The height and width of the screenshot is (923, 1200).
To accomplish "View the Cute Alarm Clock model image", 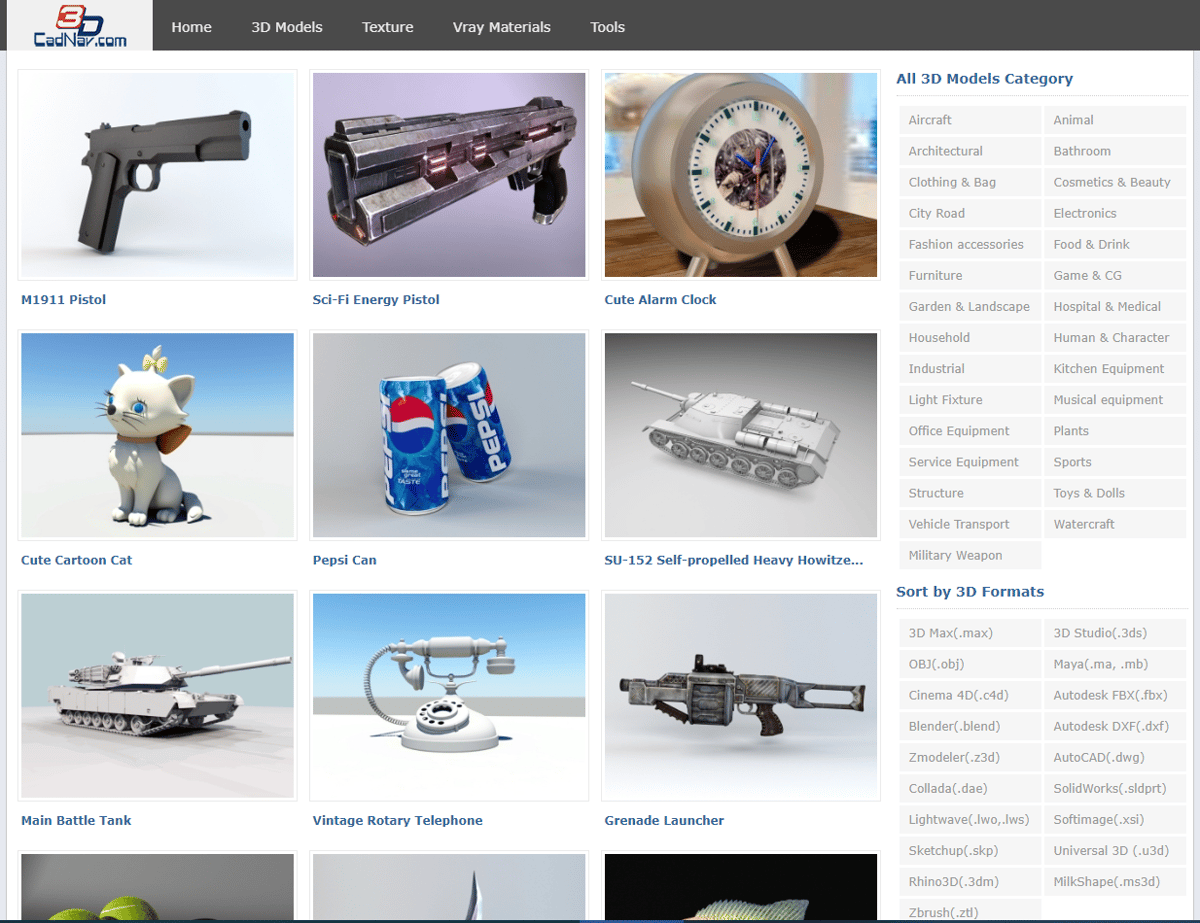I will click(741, 175).
